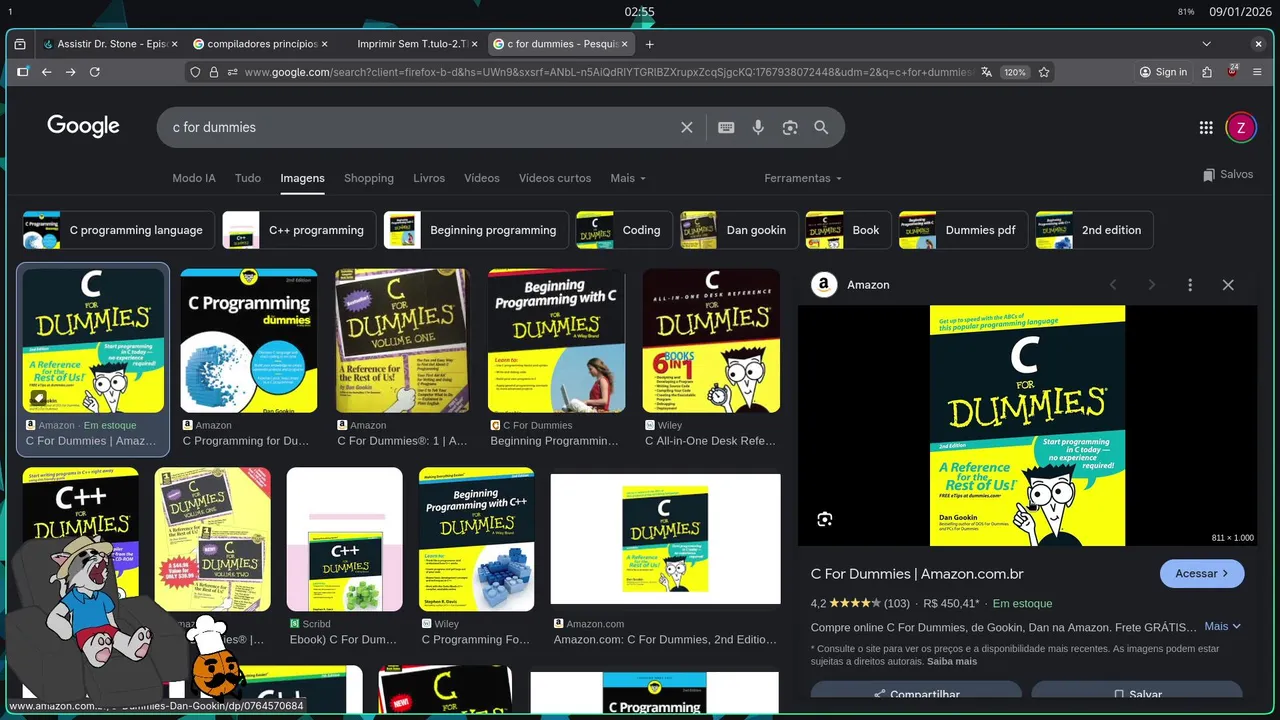Screen dimensions: 1280x720
Task: Go forward in browser history
Action: pyautogui.click(x=70, y=72)
